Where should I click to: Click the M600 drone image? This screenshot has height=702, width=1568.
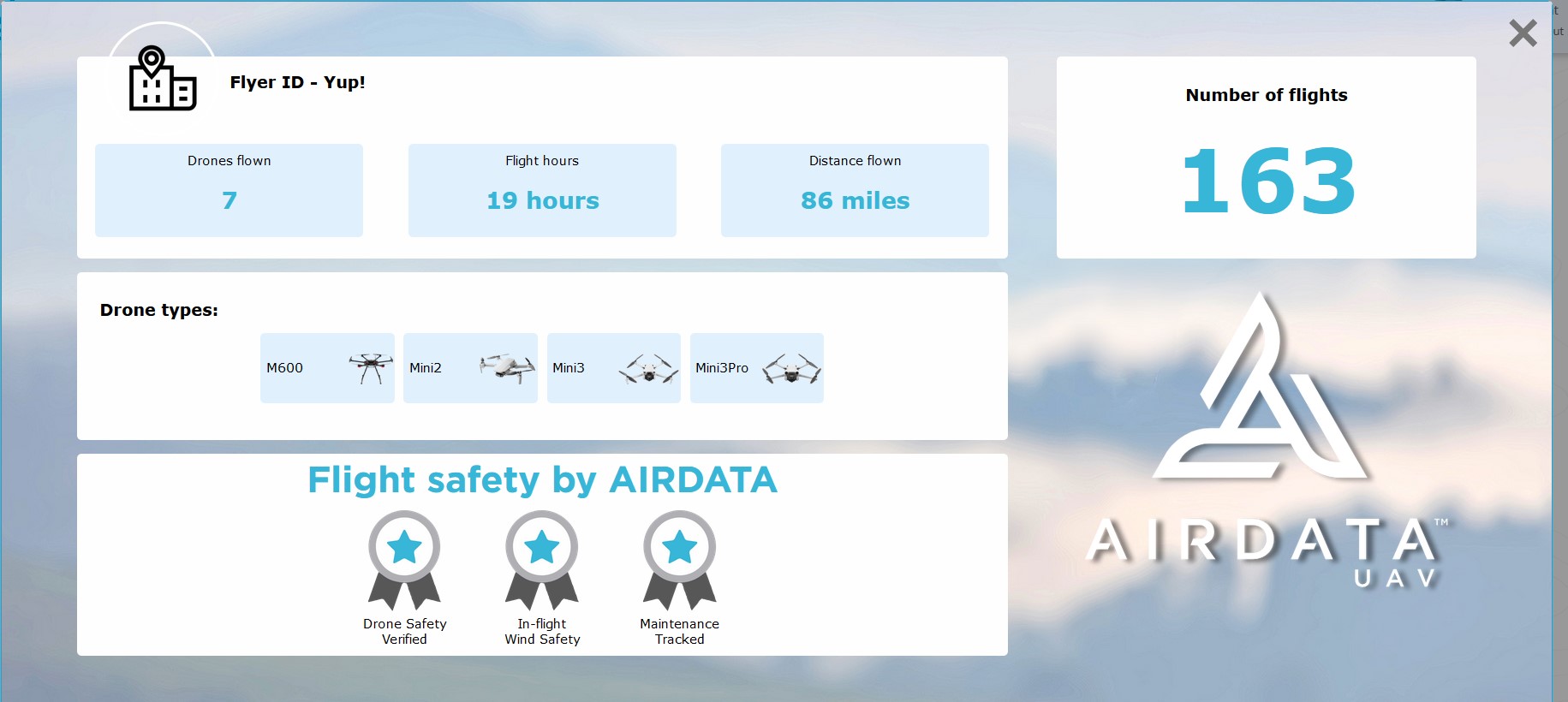pyautogui.click(x=371, y=368)
